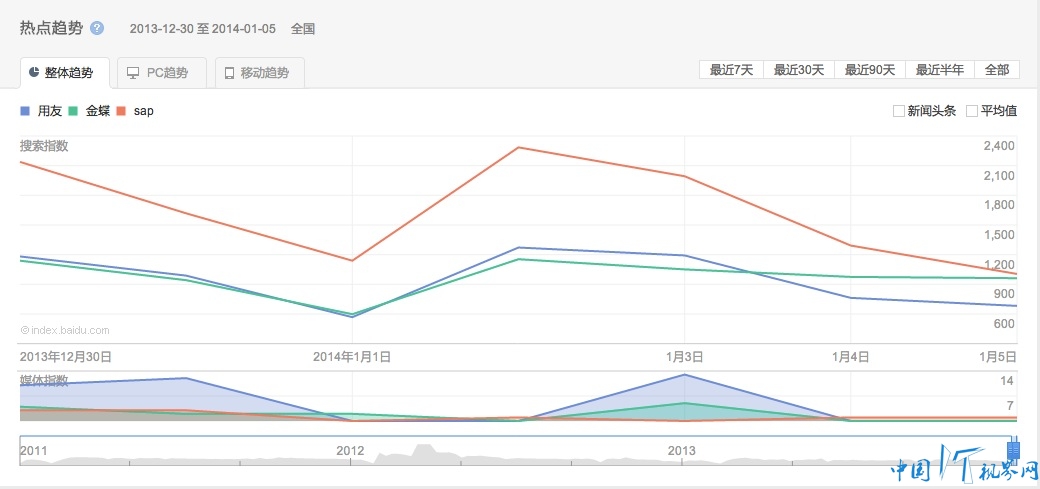This screenshot has height=489, width=1040.
Task: Switch to the PC趋势 tab
Action: tap(162, 73)
